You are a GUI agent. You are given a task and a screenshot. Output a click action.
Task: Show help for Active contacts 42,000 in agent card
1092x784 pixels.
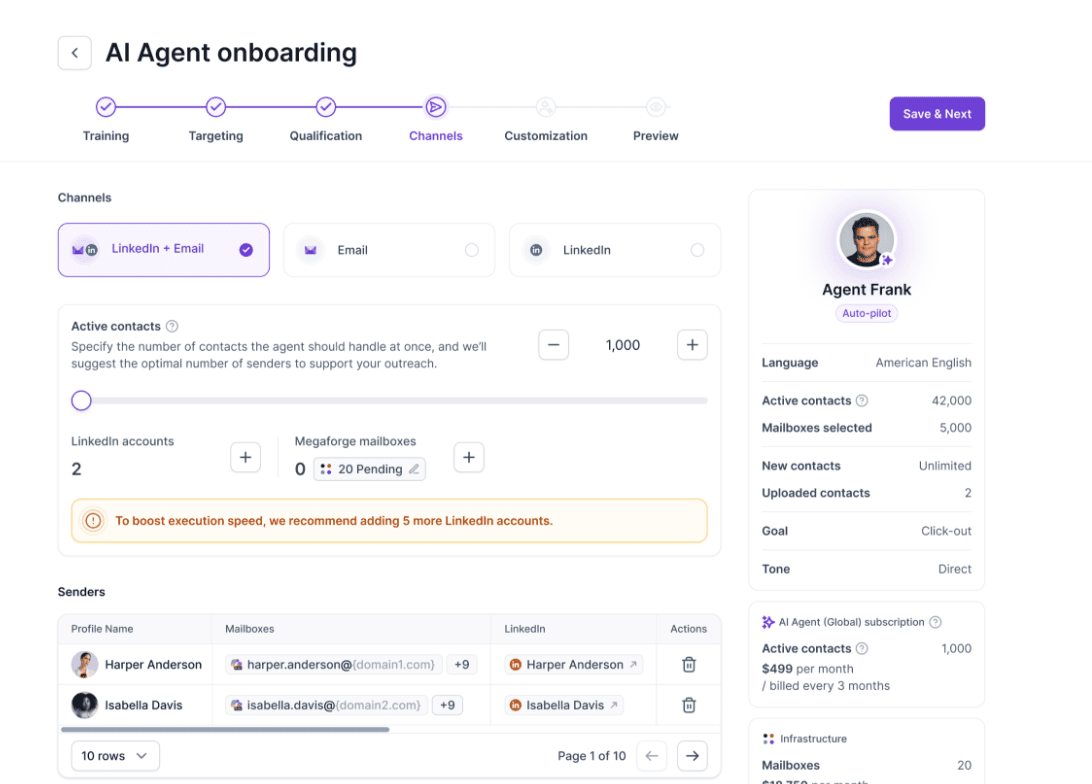tap(861, 400)
